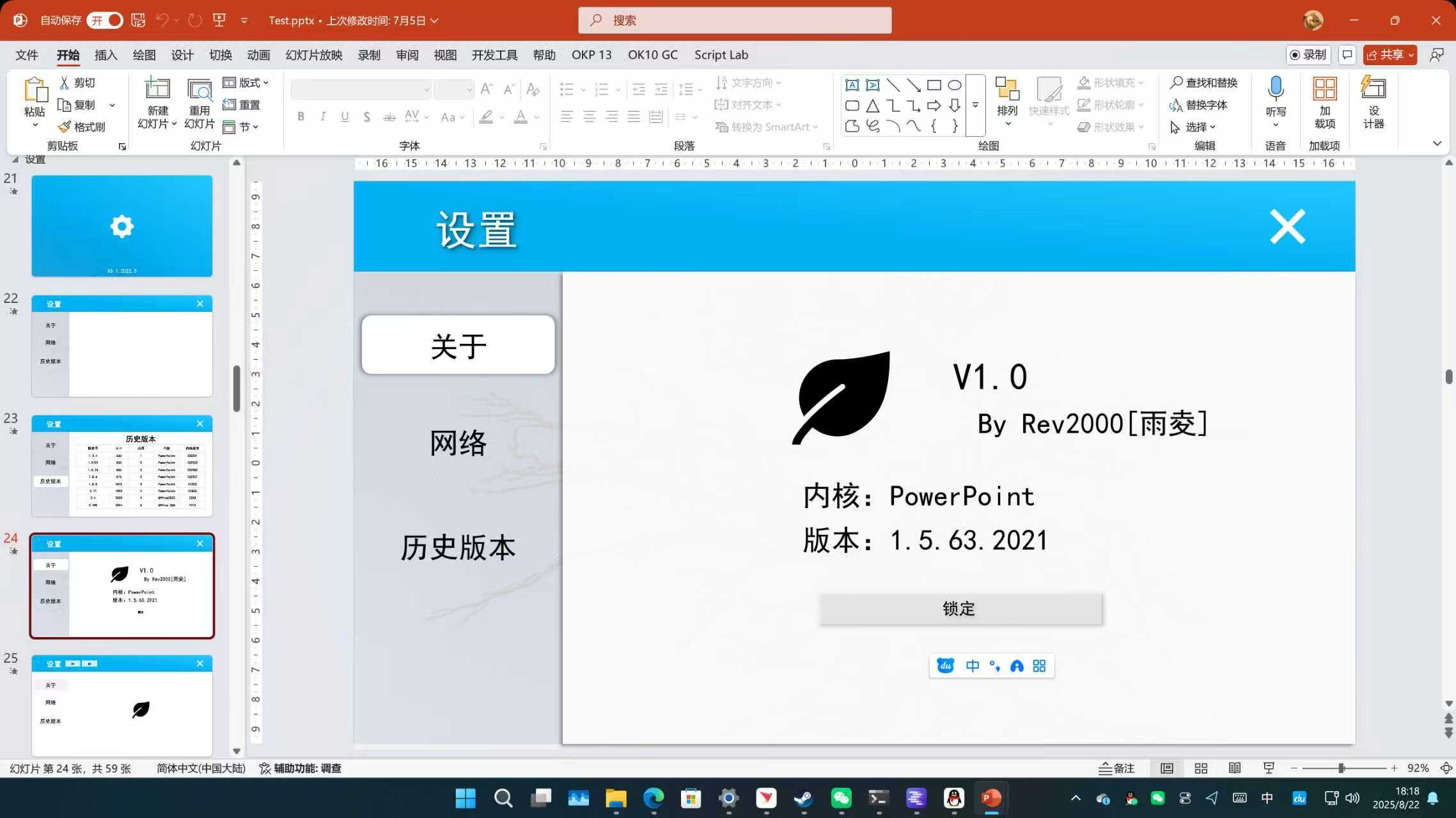Viewport: 1456px width, 818px height.
Task: Click the Reset slide button
Action: 241,105
